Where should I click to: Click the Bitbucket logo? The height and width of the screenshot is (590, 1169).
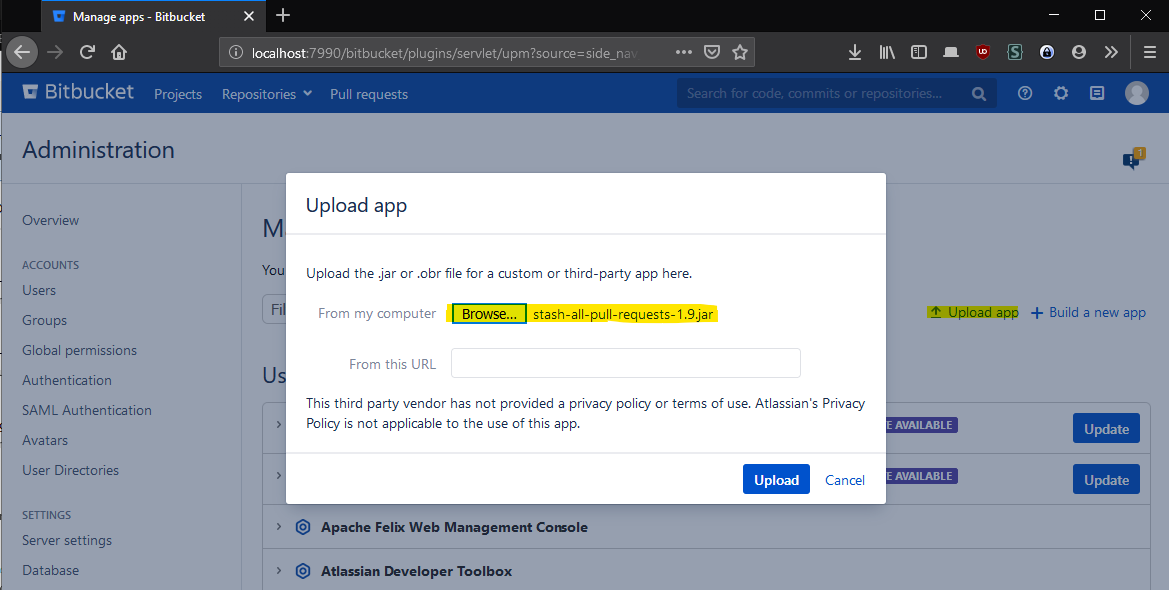78,92
